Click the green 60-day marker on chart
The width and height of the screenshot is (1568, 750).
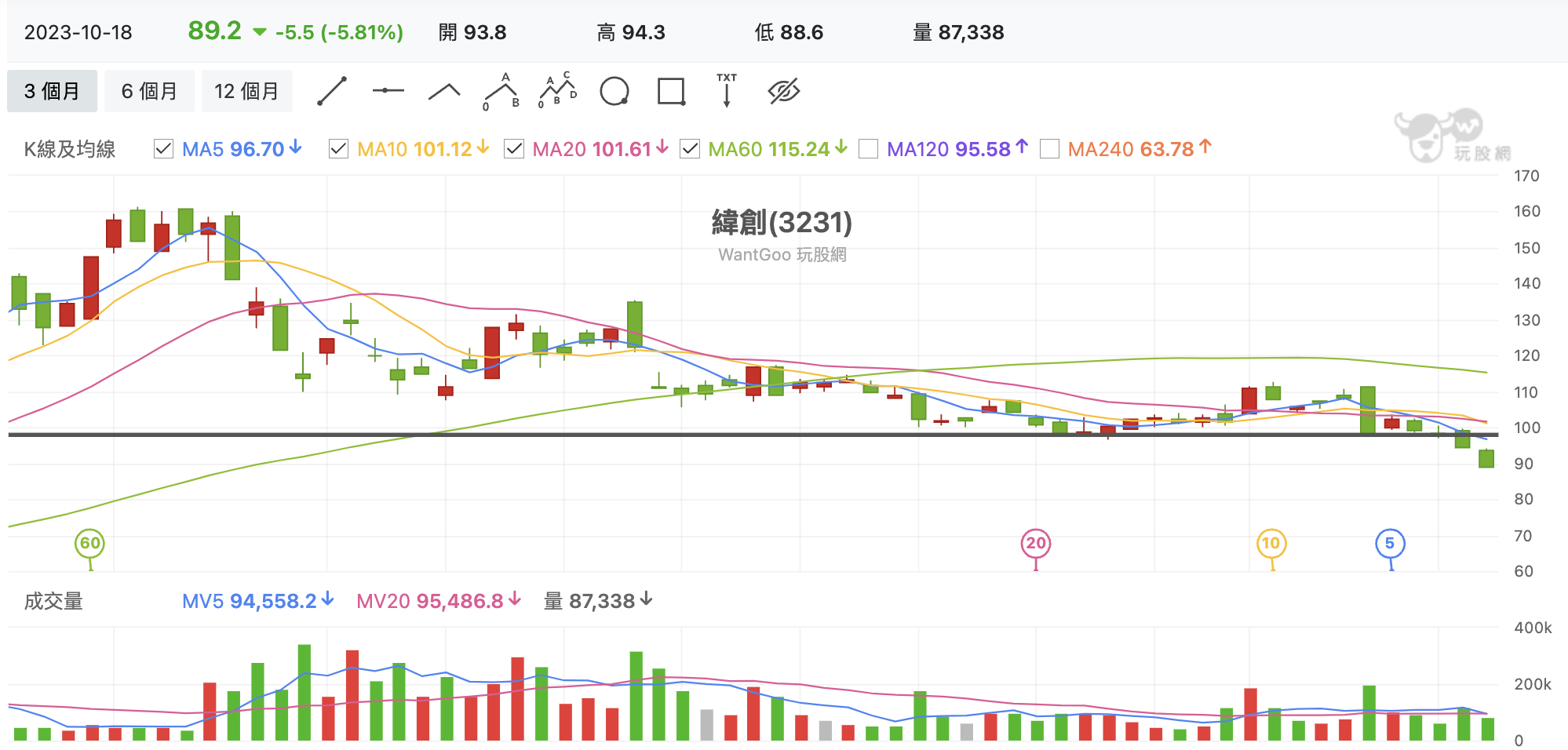point(90,543)
